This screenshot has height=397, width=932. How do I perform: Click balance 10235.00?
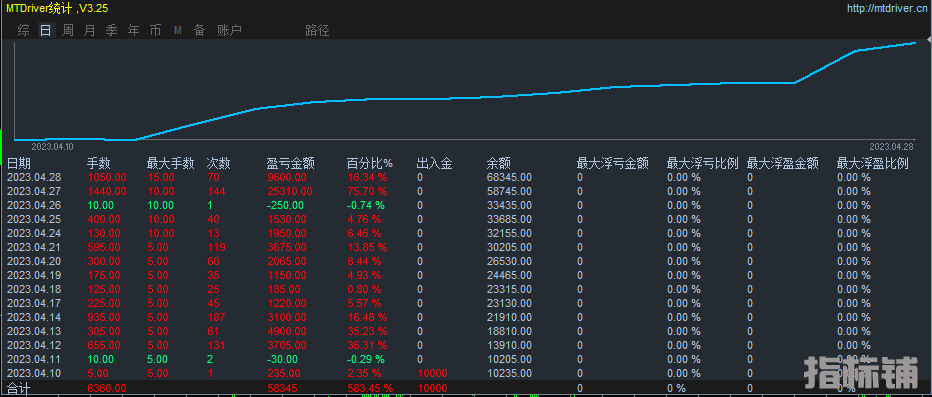[x=509, y=373]
